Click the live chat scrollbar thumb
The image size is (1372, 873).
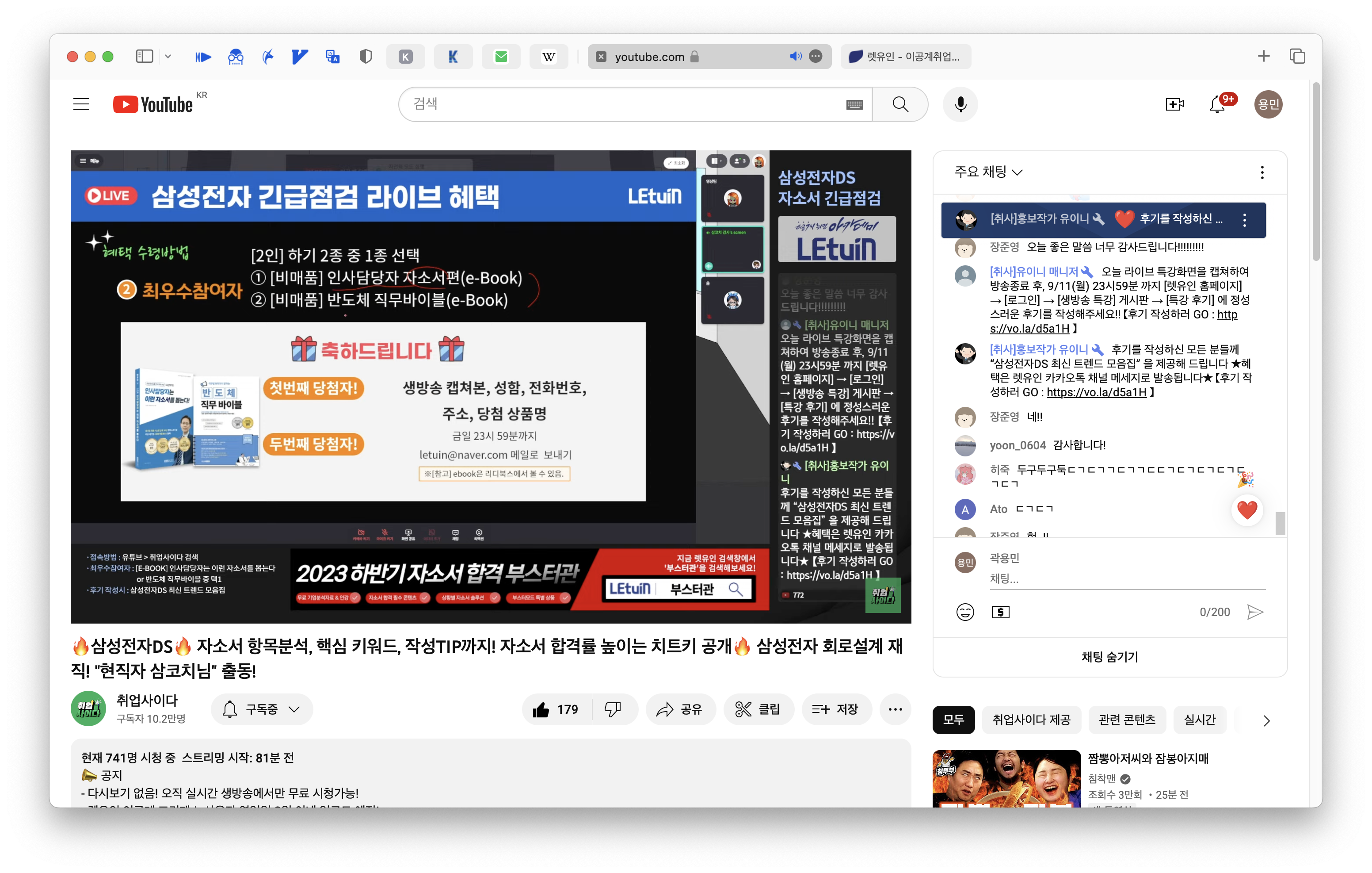click(1280, 523)
